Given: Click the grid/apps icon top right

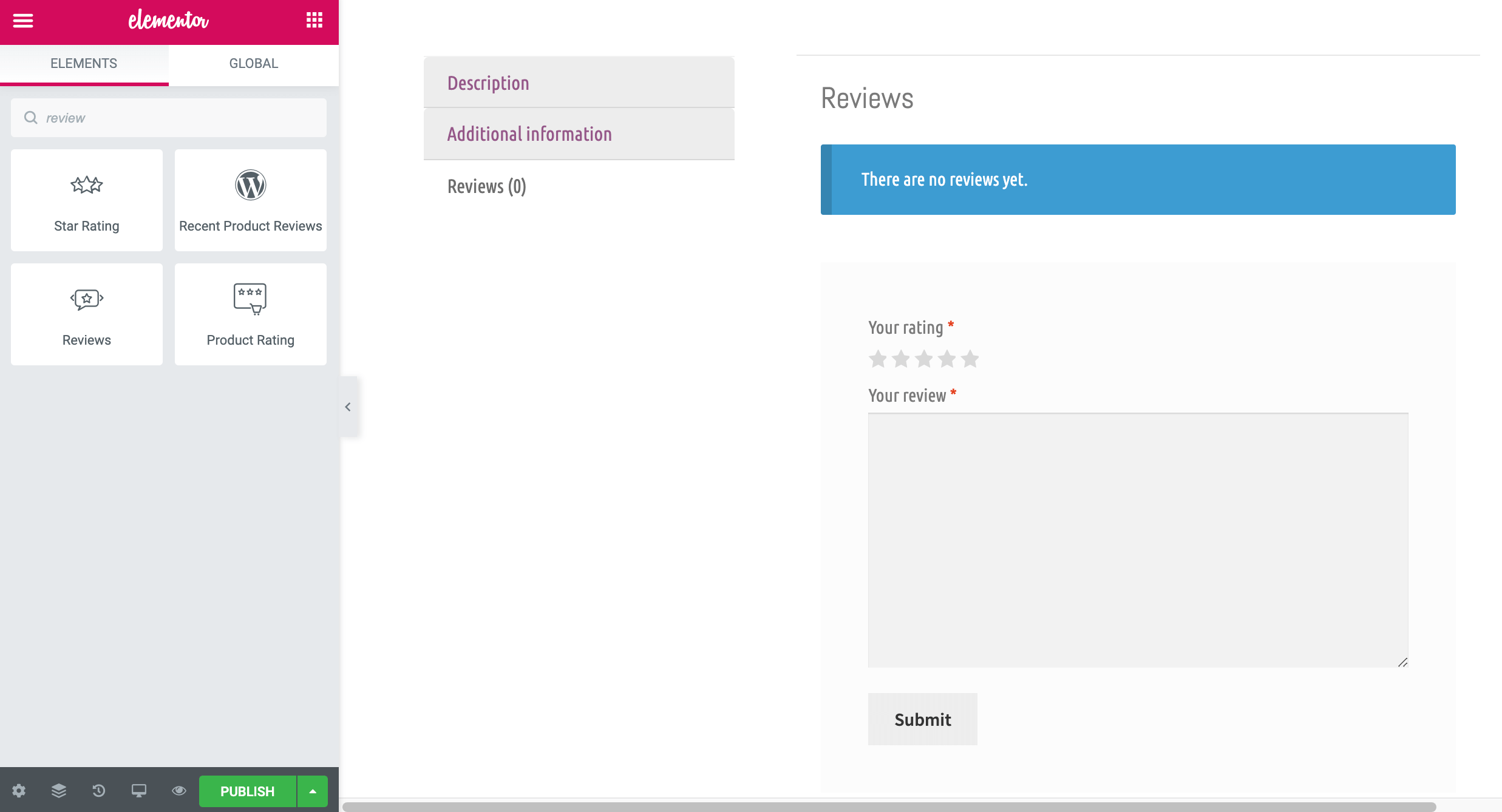Looking at the screenshot, I should pos(314,20).
